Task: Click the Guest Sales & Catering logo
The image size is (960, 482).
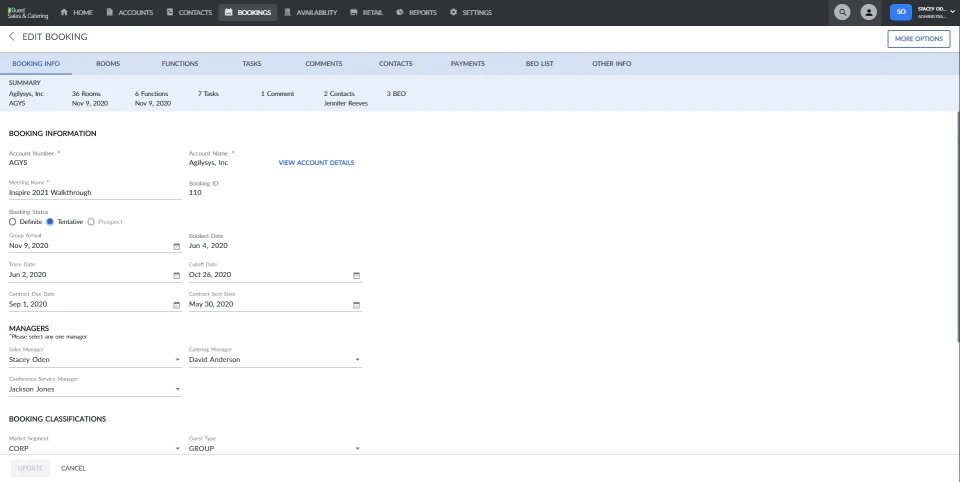Action: pos(28,12)
